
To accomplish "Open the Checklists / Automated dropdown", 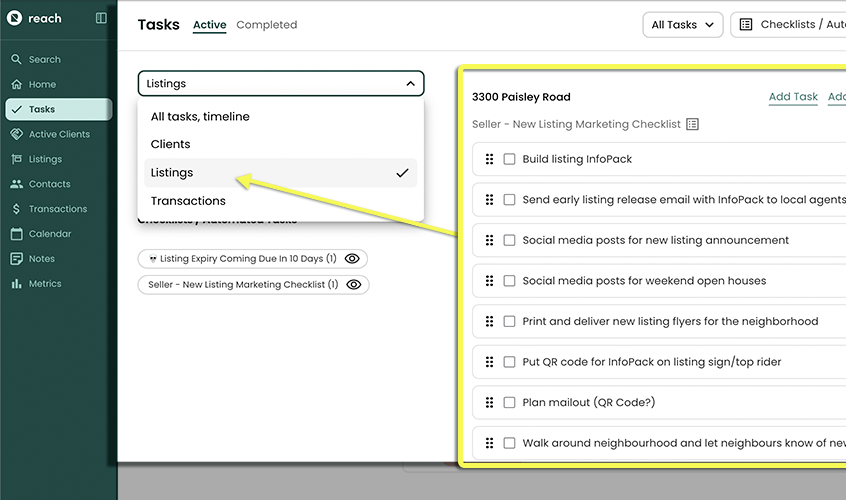I will 788,25.
